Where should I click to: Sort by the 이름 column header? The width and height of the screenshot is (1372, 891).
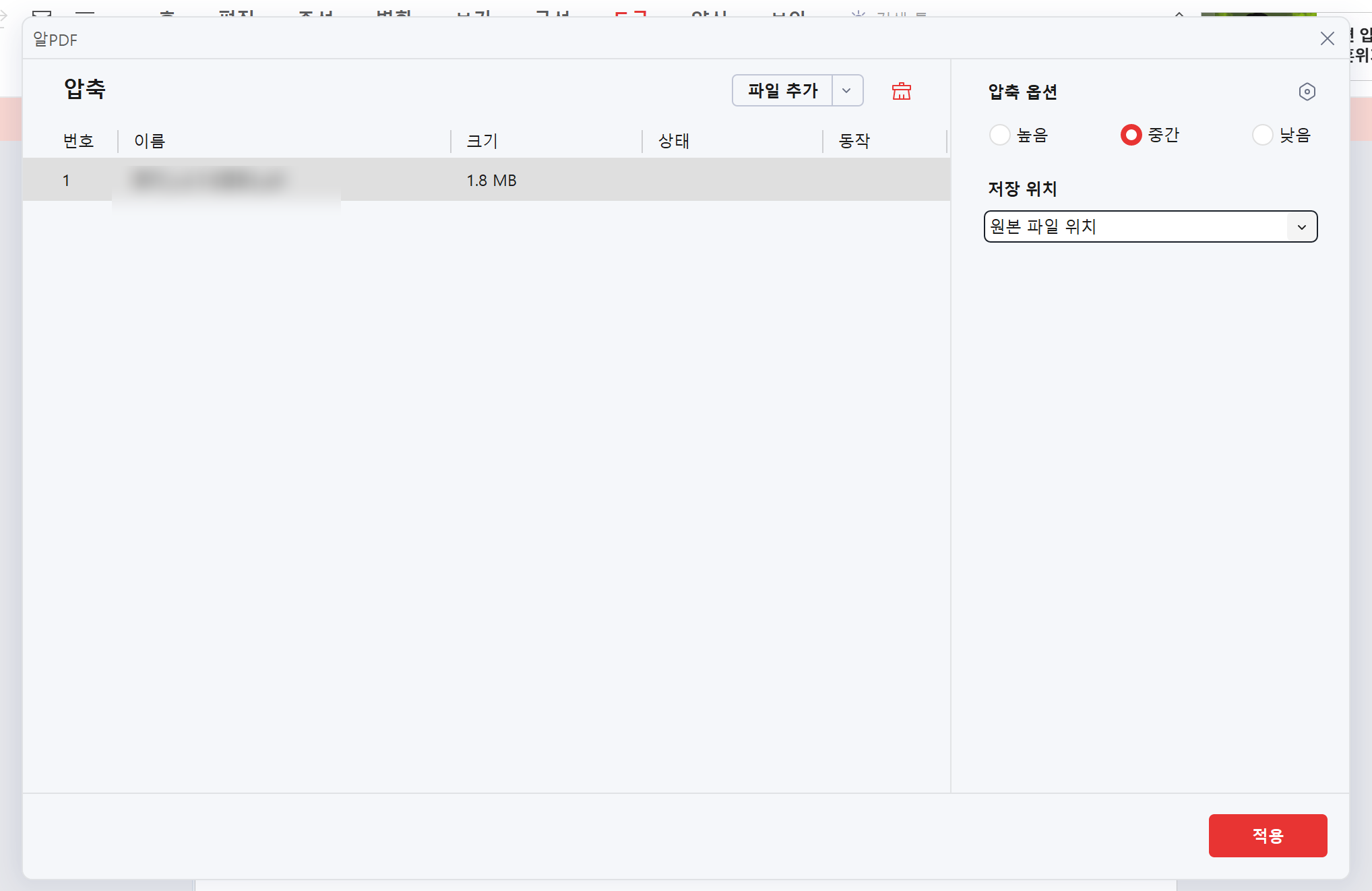150,141
